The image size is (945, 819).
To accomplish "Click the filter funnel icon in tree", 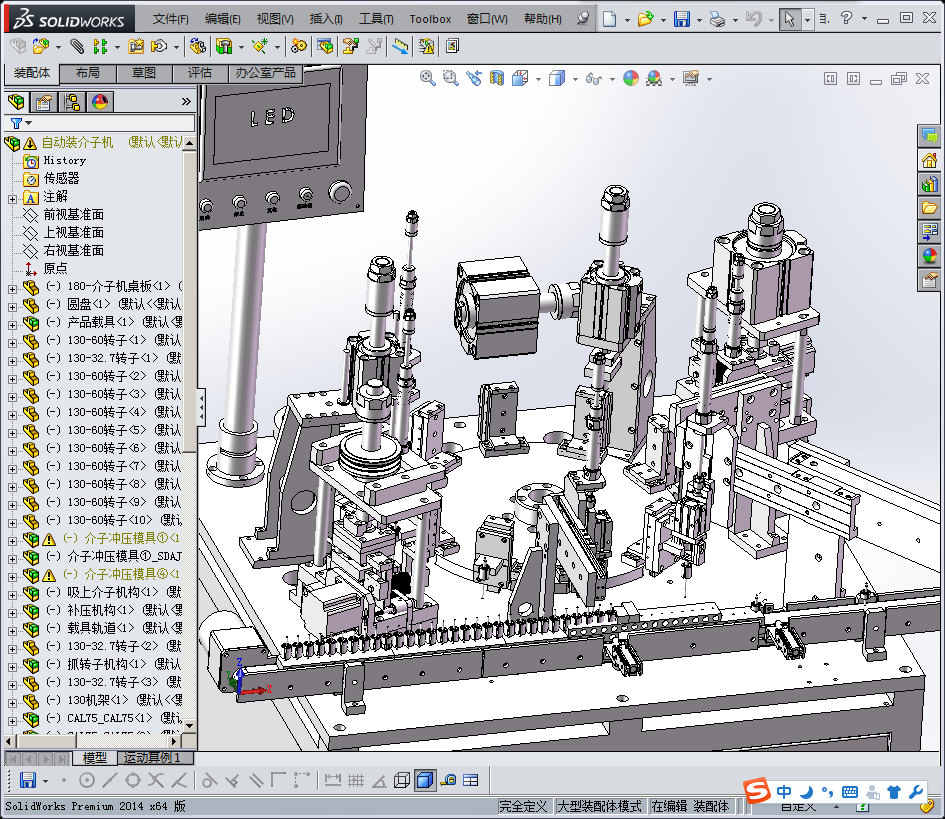I will coord(16,123).
